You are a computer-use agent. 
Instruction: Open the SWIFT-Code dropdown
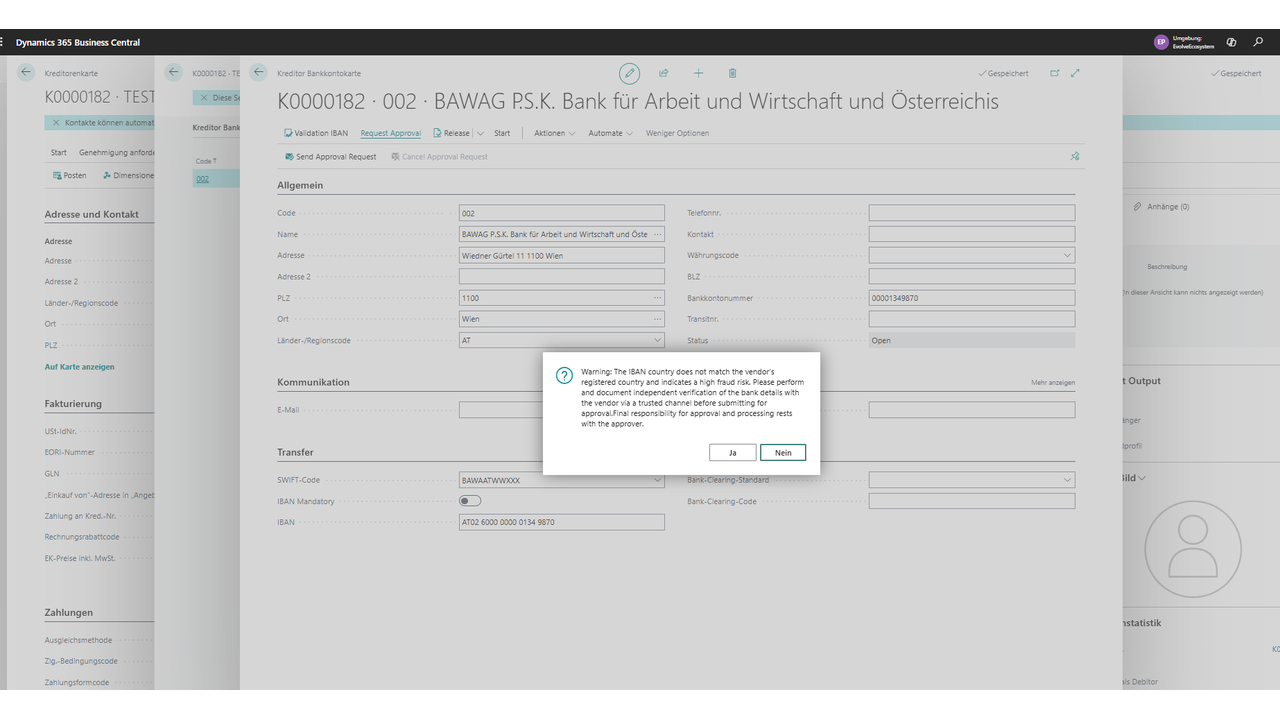click(657, 480)
